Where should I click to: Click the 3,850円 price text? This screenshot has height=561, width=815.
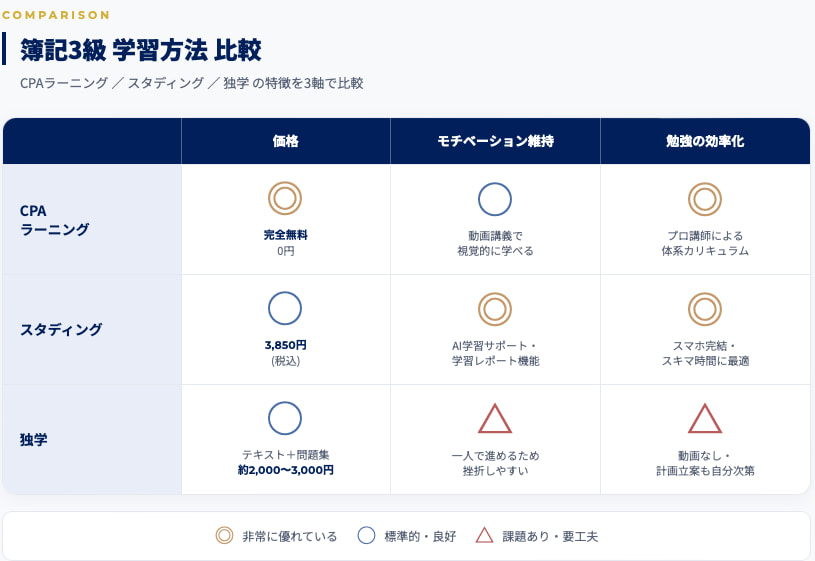(285, 345)
